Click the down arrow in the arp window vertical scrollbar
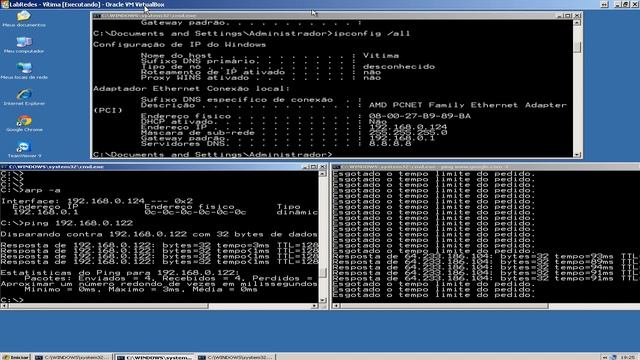Screen dimensions: 640x360 click(322, 300)
